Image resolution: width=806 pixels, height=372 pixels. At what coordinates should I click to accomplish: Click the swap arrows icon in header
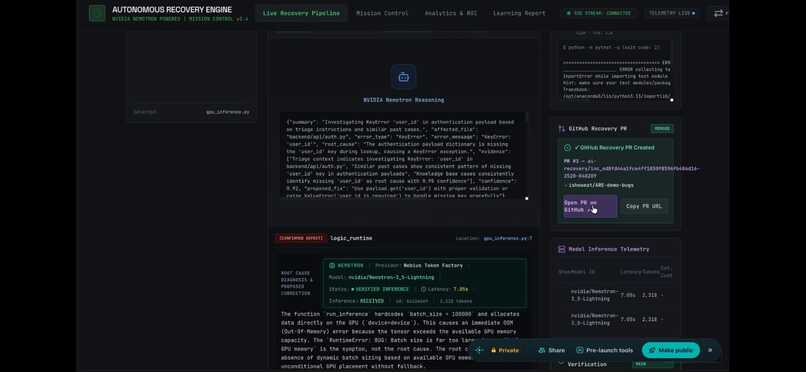[x=719, y=13]
